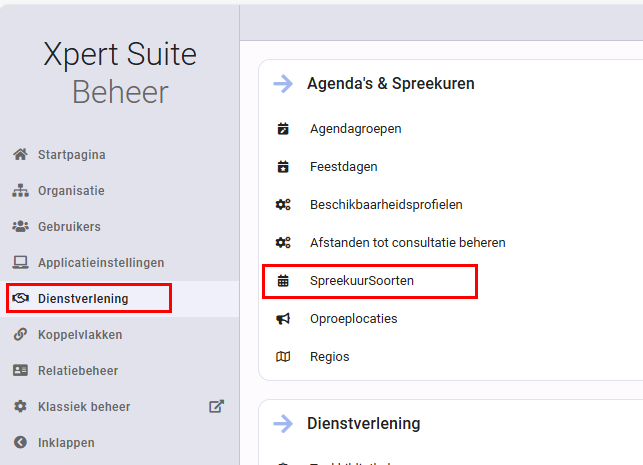Click the map icon beside Regios
Screen dimensions: 643x465
pos(283,357)
